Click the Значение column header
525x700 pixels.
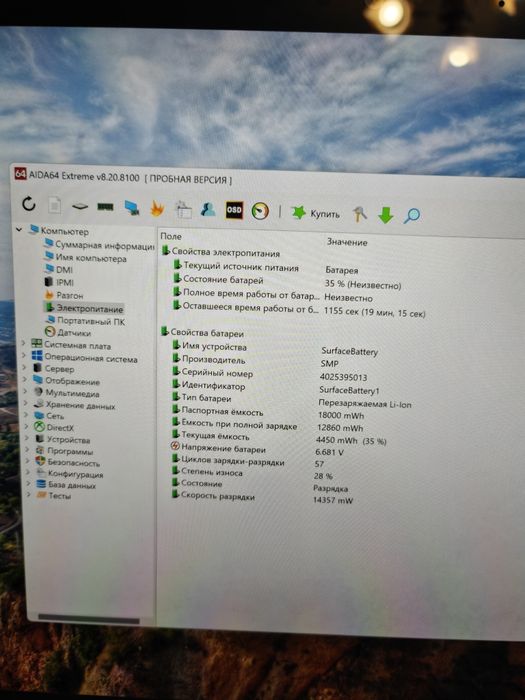tap(347, 242)
